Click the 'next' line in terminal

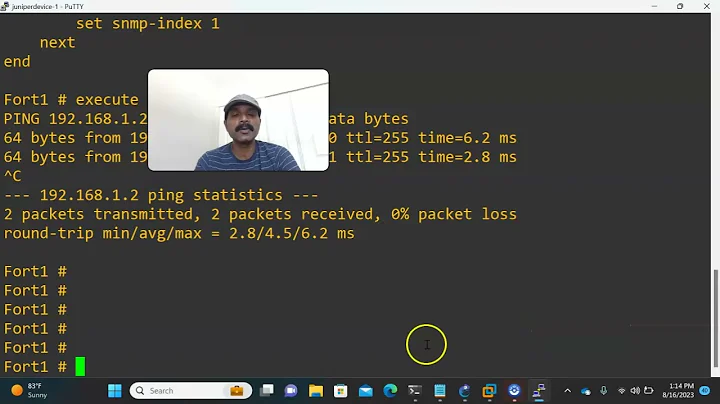tap(57, 43)
